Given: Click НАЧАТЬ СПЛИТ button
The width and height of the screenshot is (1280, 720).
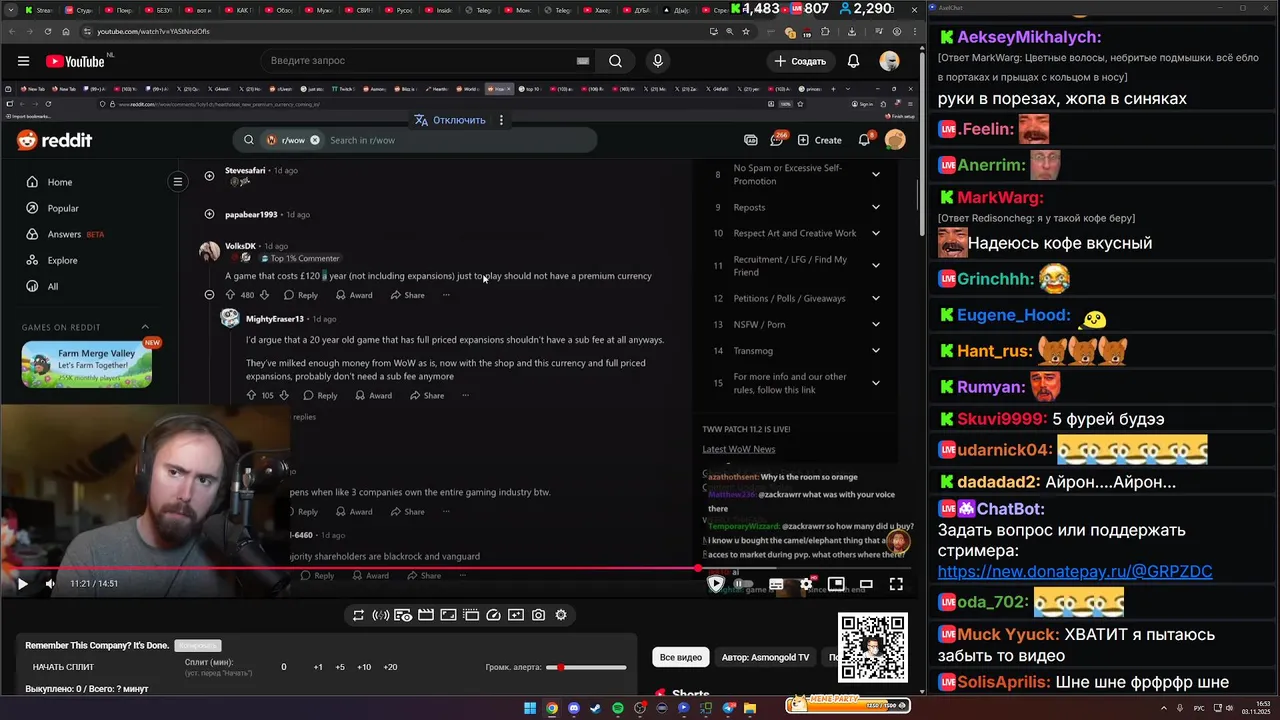Looking at the screenshot, I should coord(63,667).
